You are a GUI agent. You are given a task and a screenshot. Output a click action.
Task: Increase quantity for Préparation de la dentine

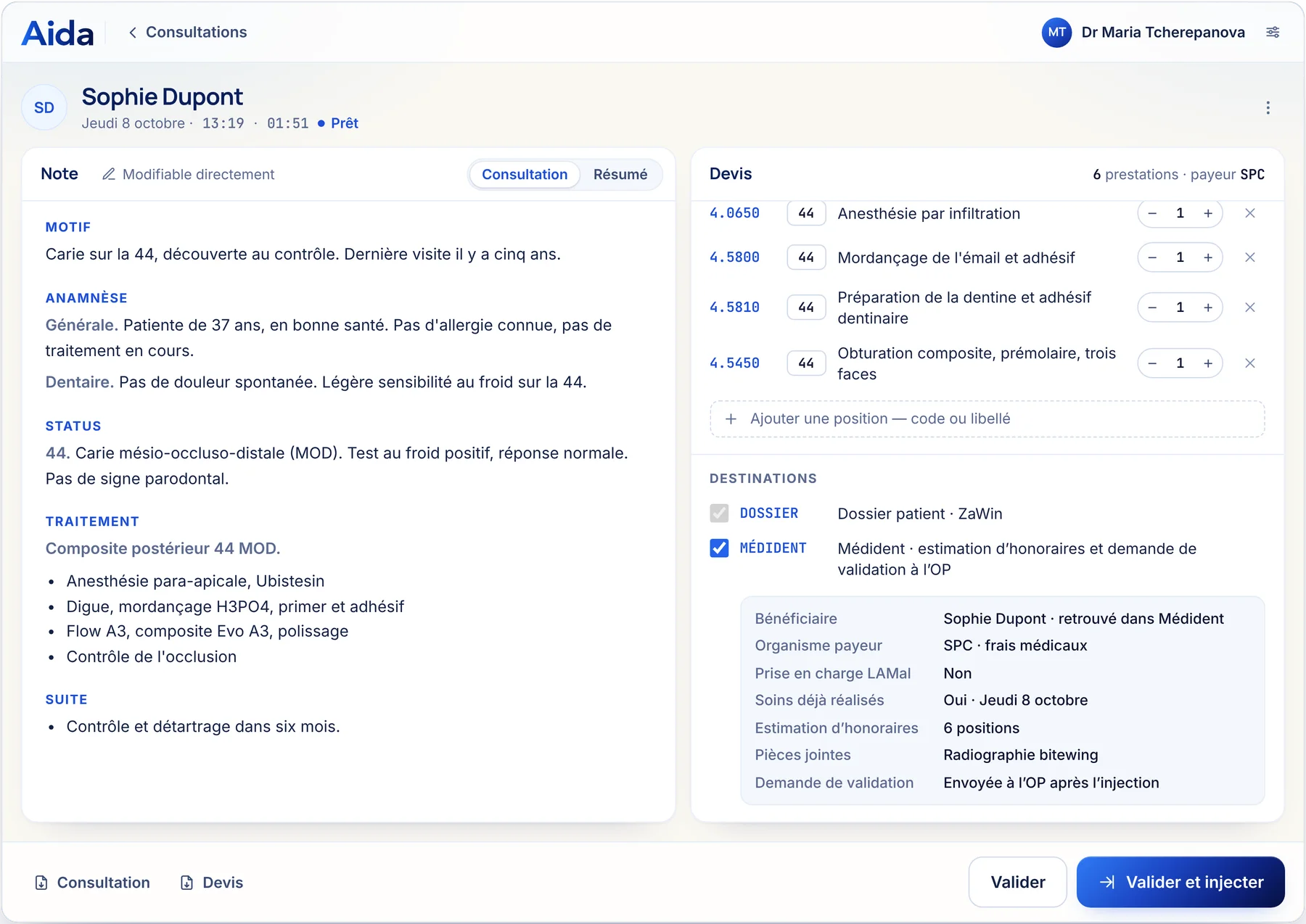(1208, 308)
